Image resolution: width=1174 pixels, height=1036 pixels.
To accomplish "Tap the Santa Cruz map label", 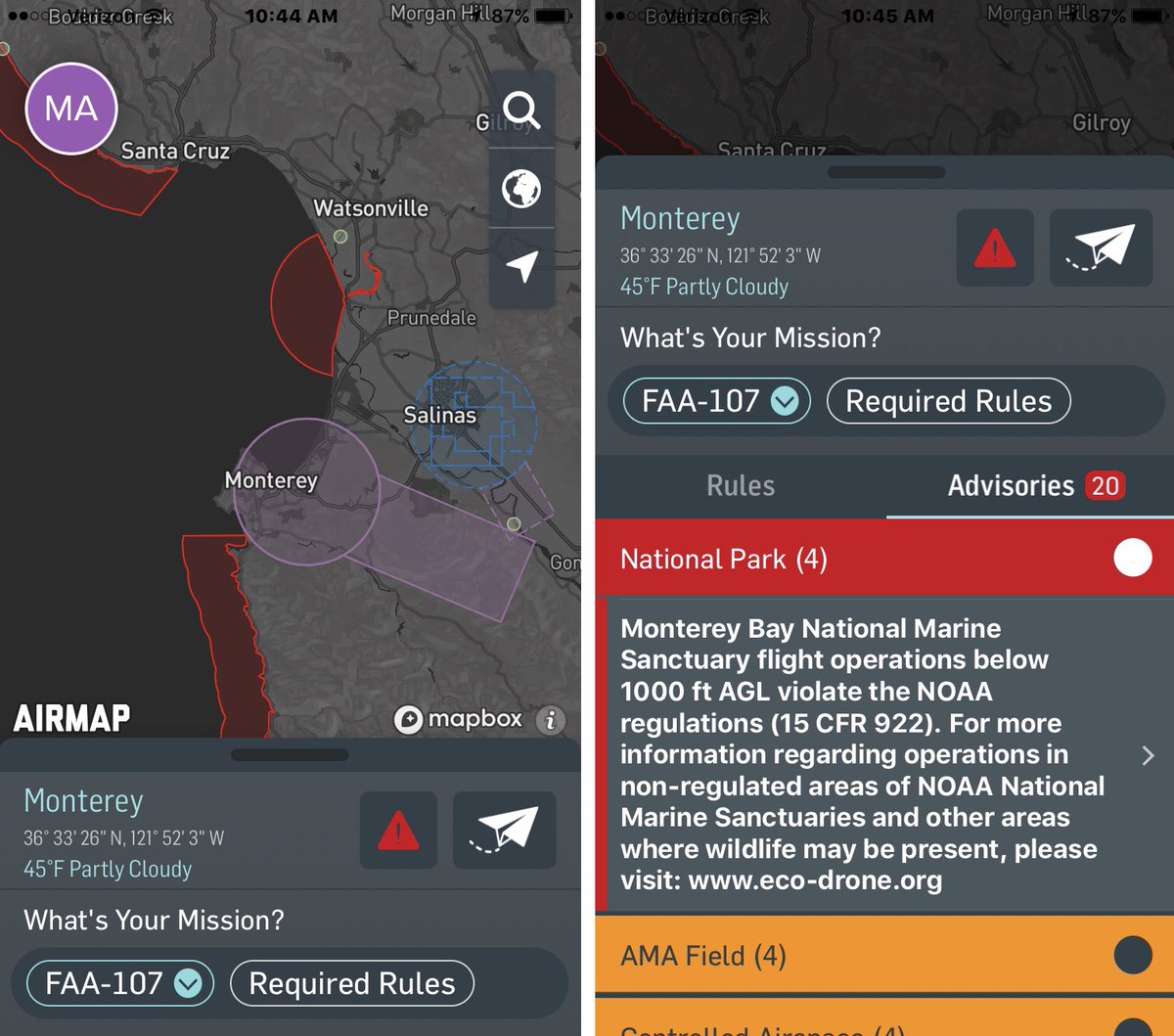I will [175, 151].
